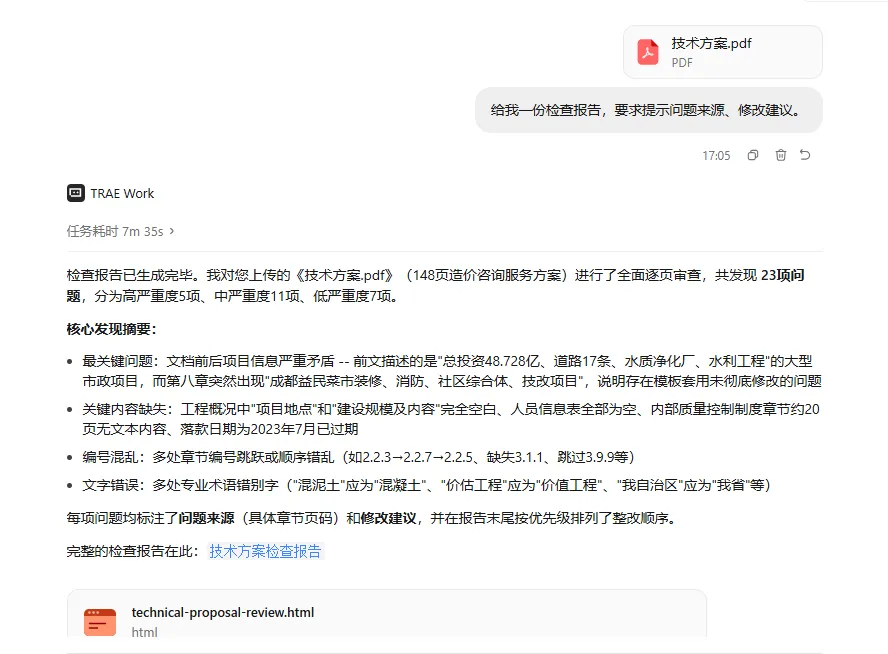Expand the chevron next to 任务耗时 7m 35s
This screenshot has width=888, height=654.
click(x=172, y=231)
